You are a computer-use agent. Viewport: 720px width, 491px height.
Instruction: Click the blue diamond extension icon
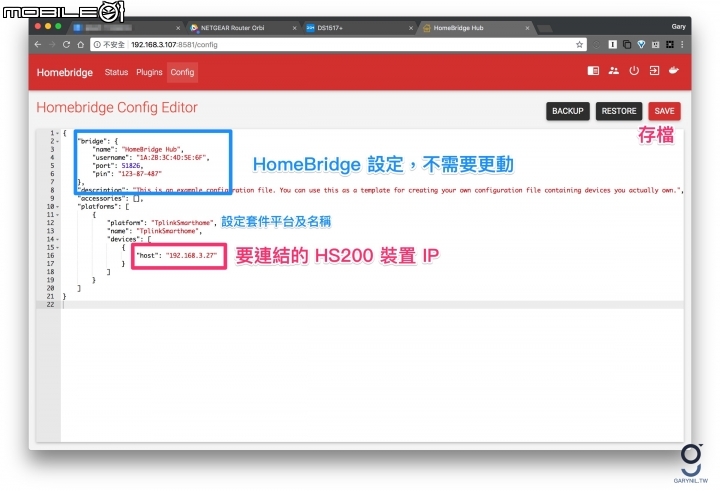pos(641,45)
